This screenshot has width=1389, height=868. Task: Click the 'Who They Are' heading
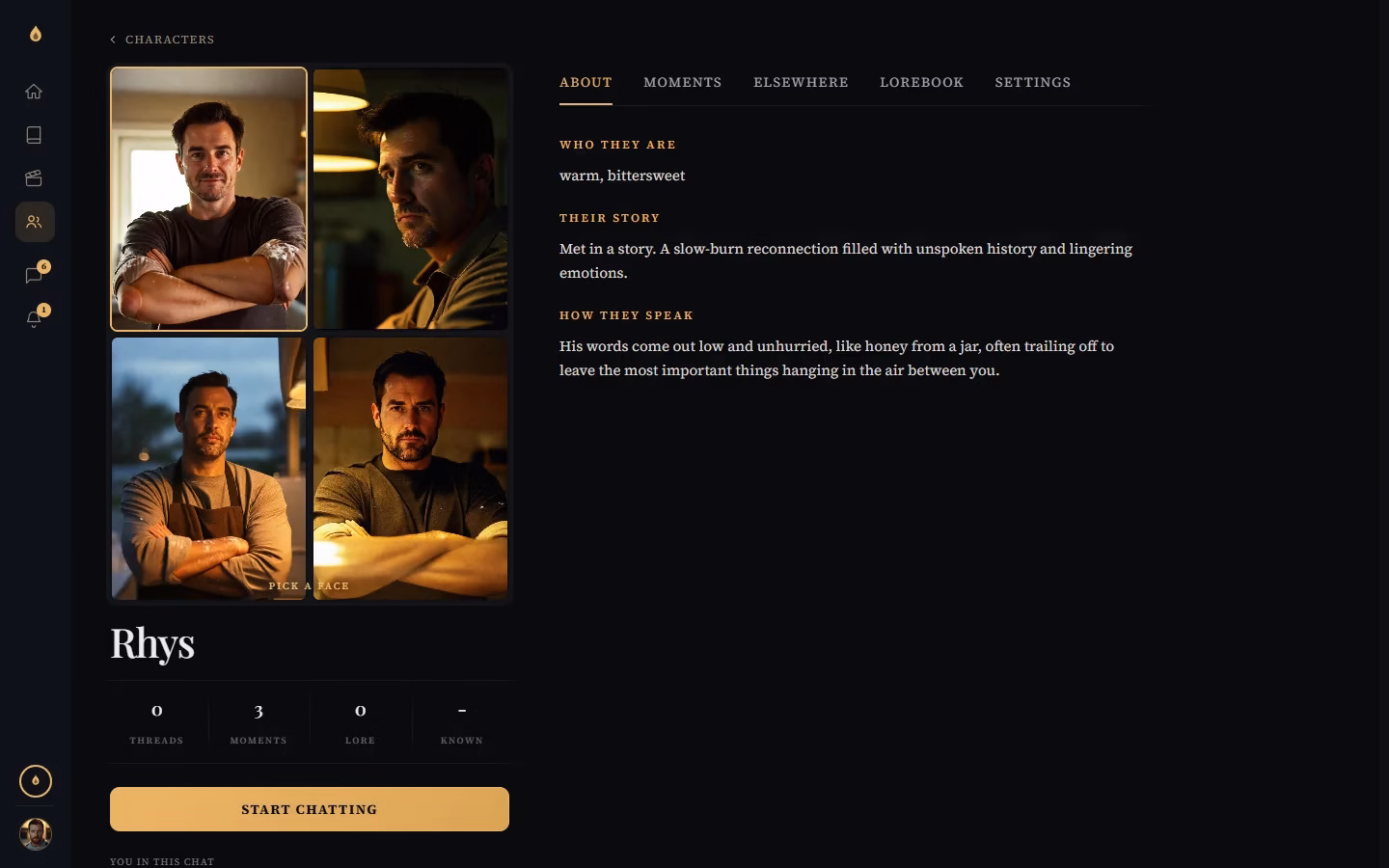(617, 145)
